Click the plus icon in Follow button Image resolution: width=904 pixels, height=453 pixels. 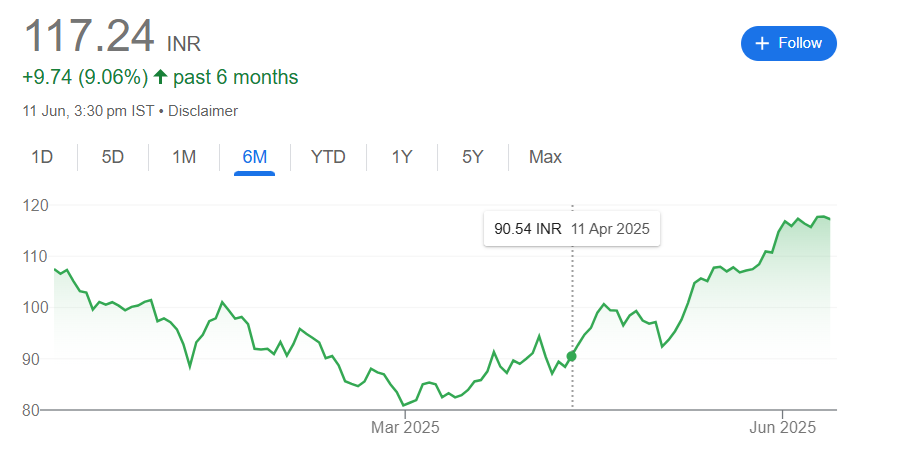(x=763, y=43)
